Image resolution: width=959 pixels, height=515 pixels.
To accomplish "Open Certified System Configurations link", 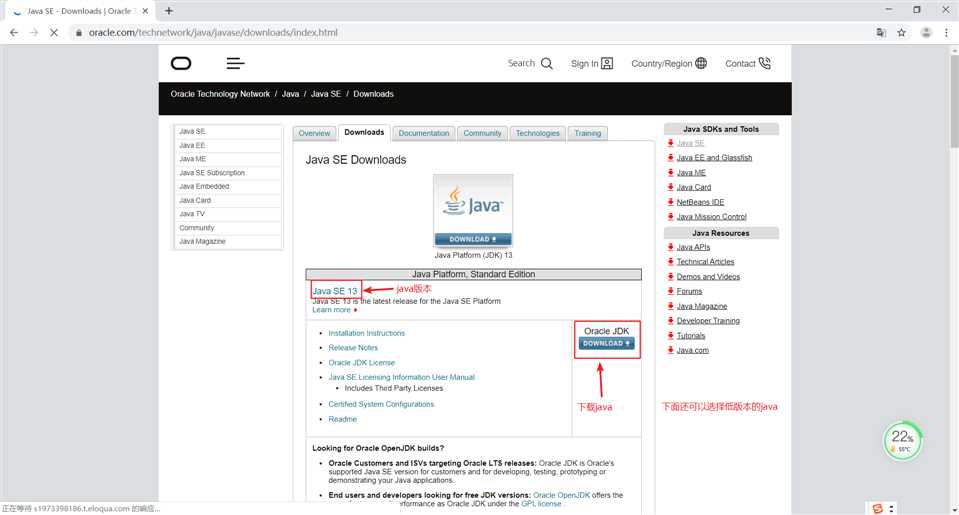I will pos(381,404).
